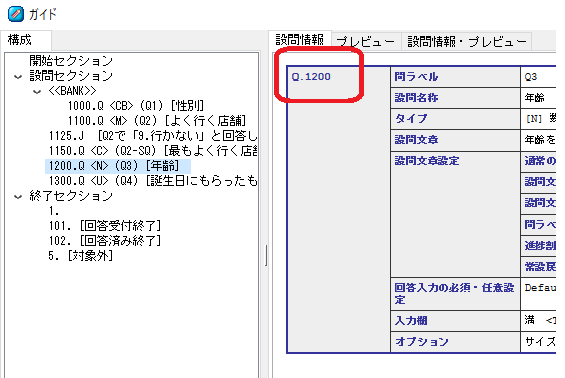565x378 pixels.
Task: Select 101. [回答受付終了] item
Action: [x=105, y=226]
